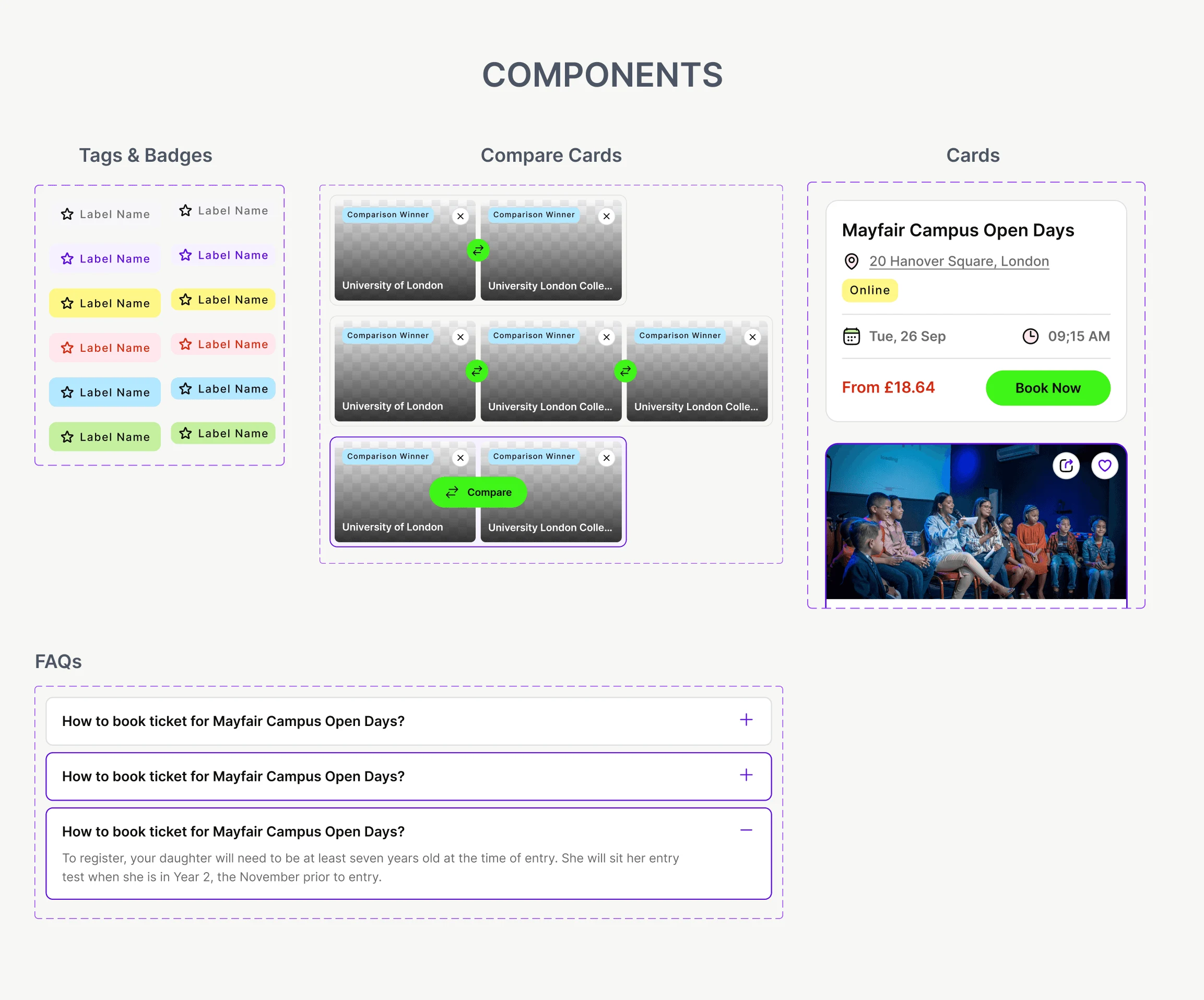Click the Mayfair Campus Open Days card title

click(x=958, y=230)
